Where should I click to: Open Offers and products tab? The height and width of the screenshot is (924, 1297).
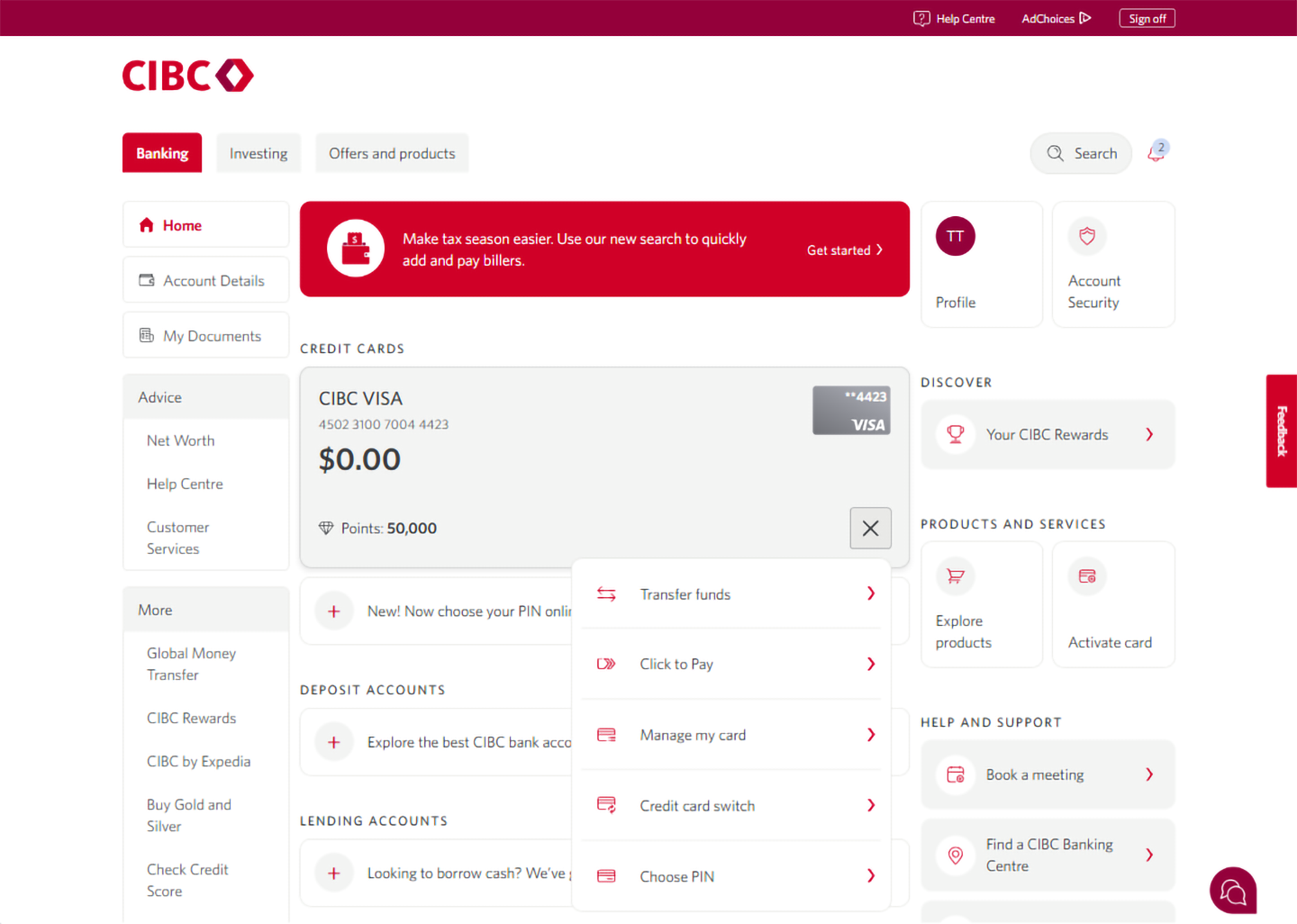pos(392,153)
